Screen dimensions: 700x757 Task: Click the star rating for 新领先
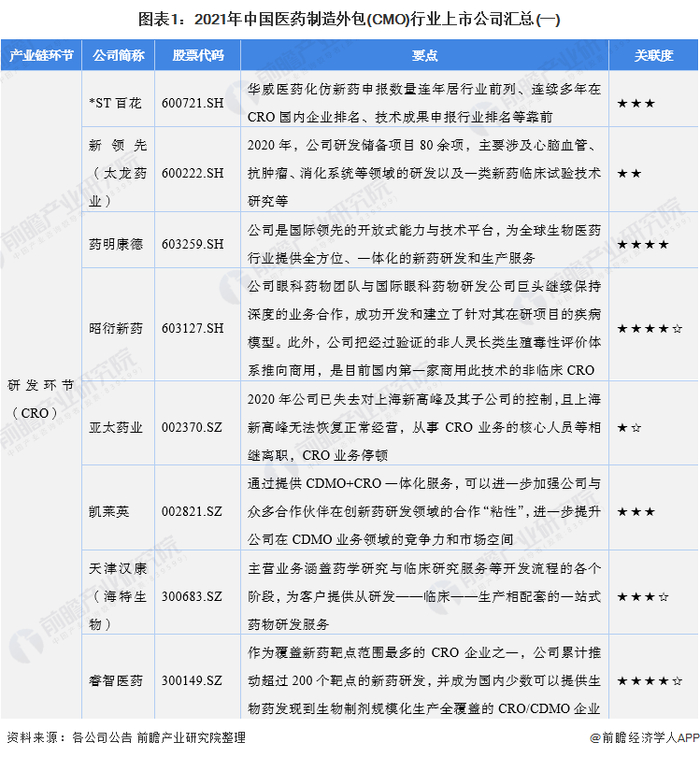pos(629,173)
